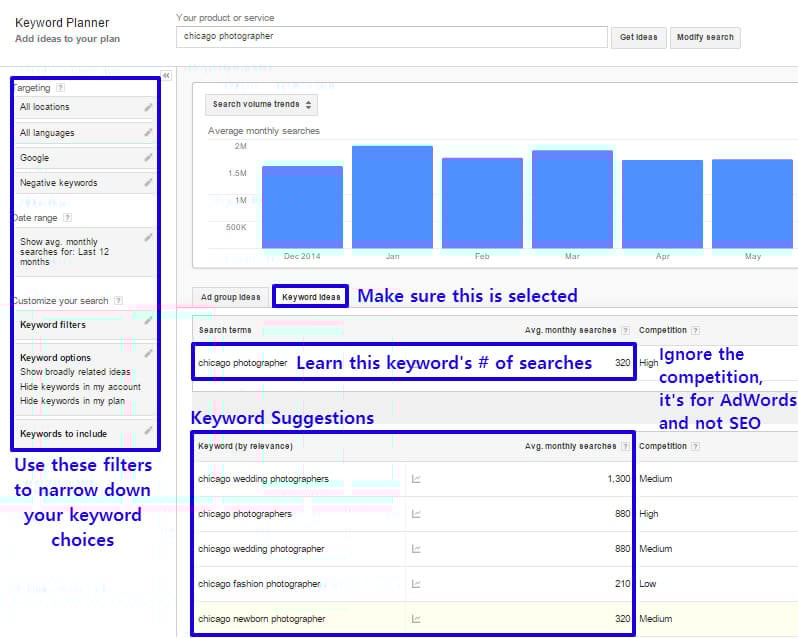Edit Keyword options via pencil icon
This screenshot has width=798, height=638.
pos(148,353)
